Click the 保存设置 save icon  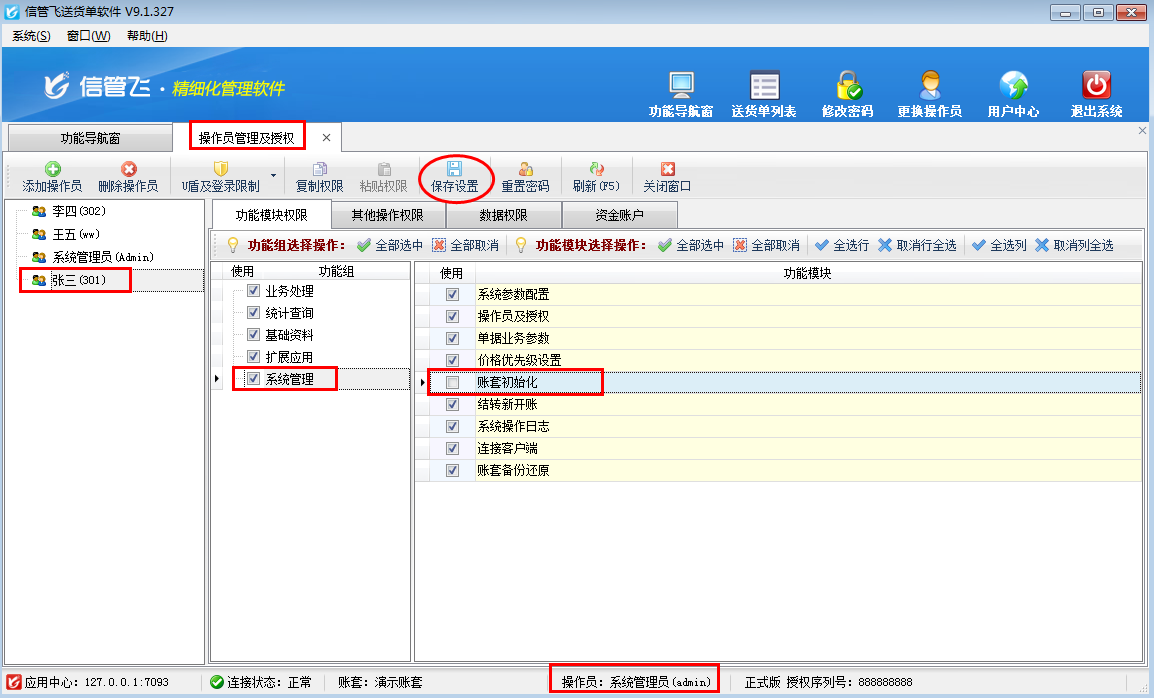[x=454, y=169]
